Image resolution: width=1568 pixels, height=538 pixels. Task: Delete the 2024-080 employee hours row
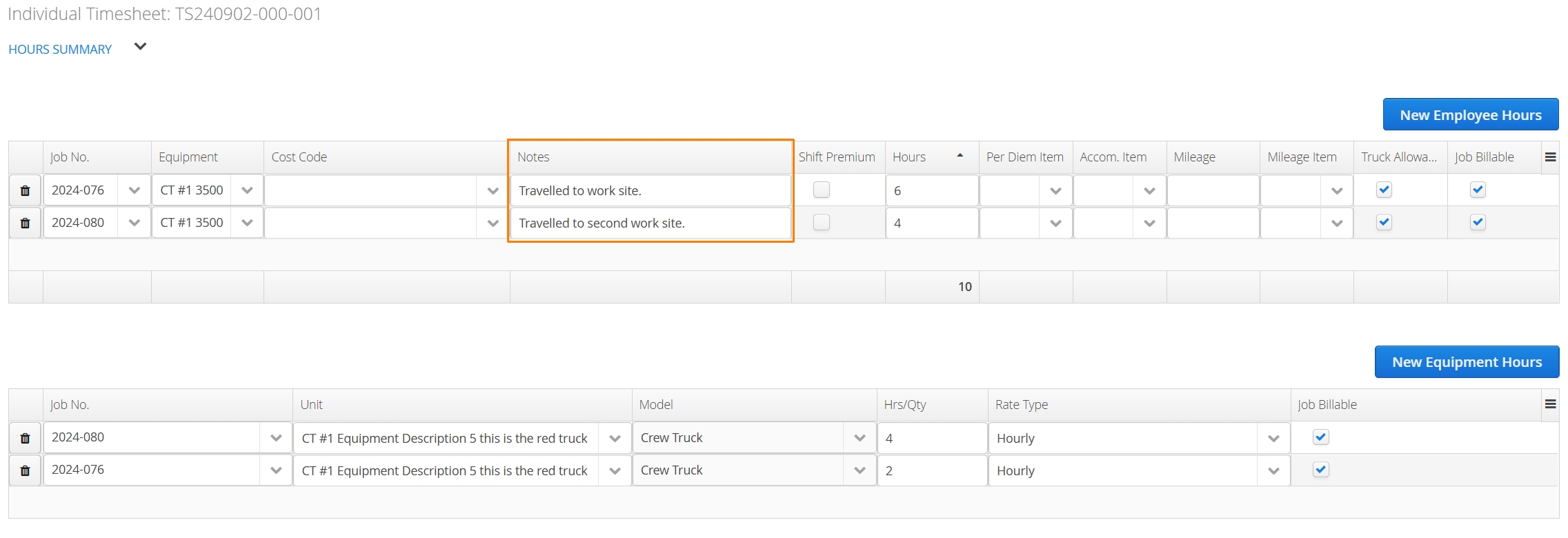26,223
